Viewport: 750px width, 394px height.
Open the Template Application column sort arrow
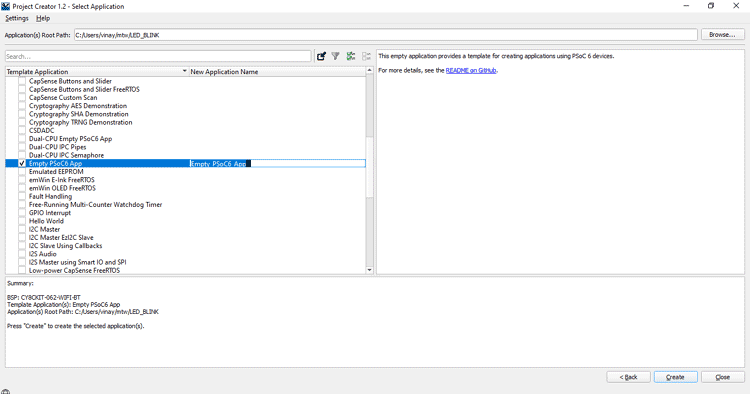coord(184,71)
